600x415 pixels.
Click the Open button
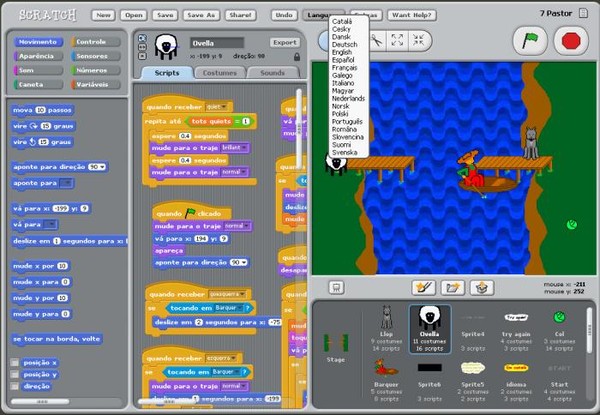pos(134,15)
